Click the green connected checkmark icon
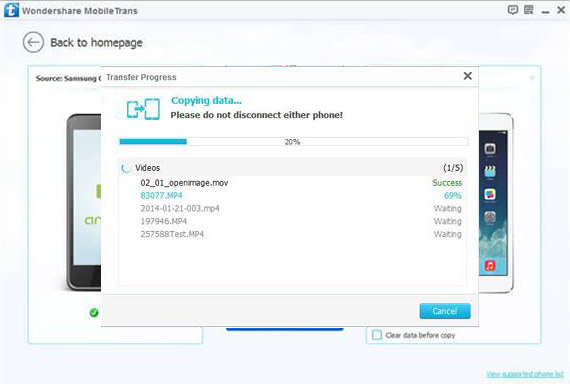Viewport: 570px width, 384px height. [x=94, y=312]
